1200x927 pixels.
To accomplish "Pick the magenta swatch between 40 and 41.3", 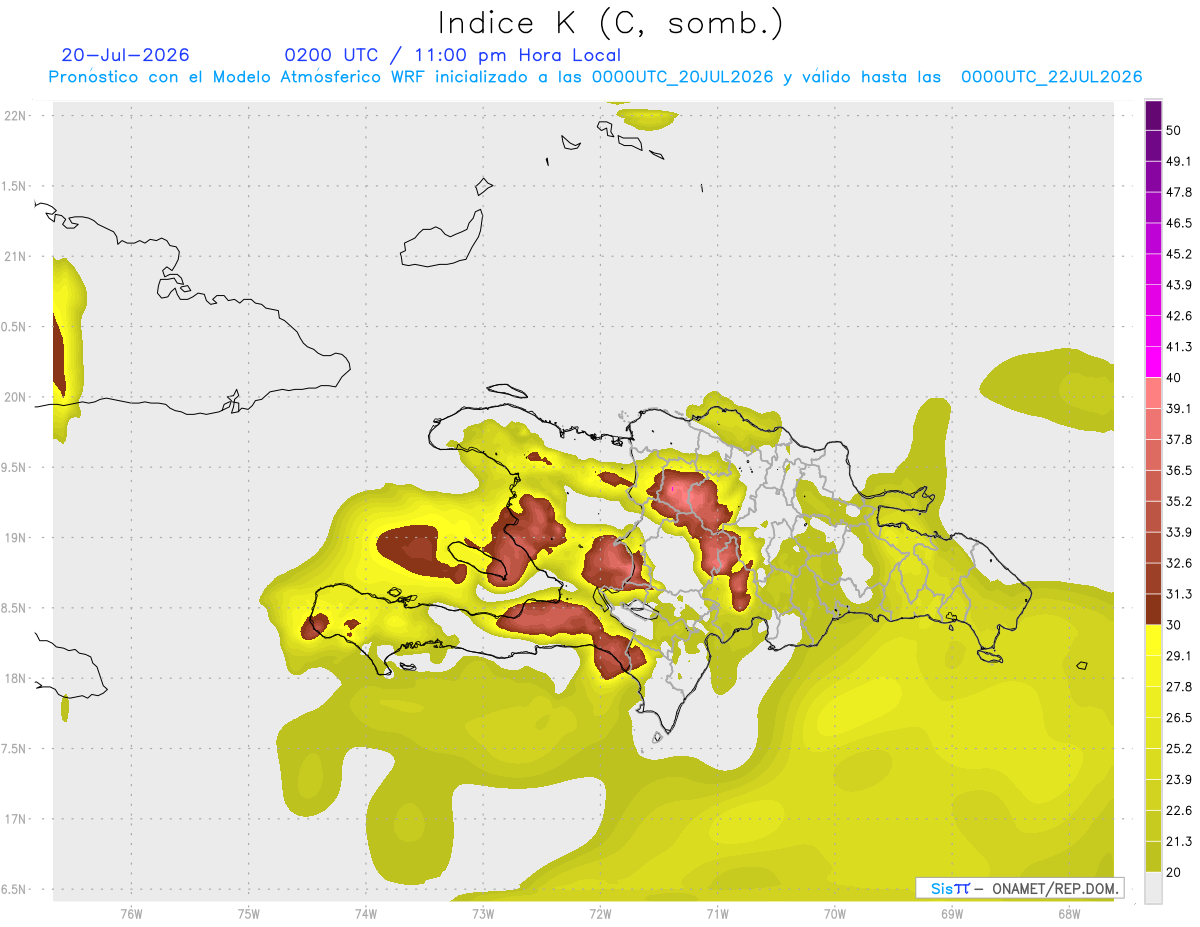I will (1153, 362).
